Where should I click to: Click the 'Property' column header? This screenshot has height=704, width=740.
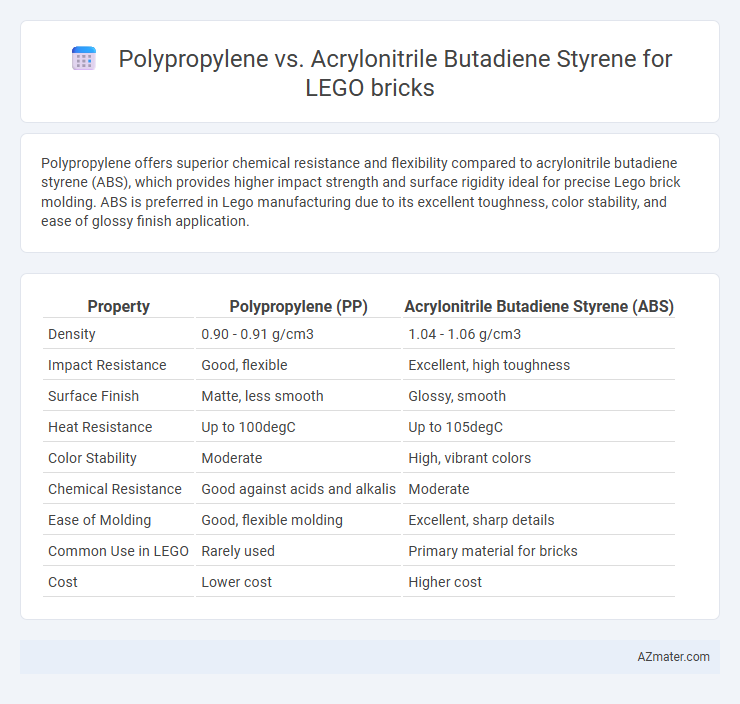[x=118, y=306]
